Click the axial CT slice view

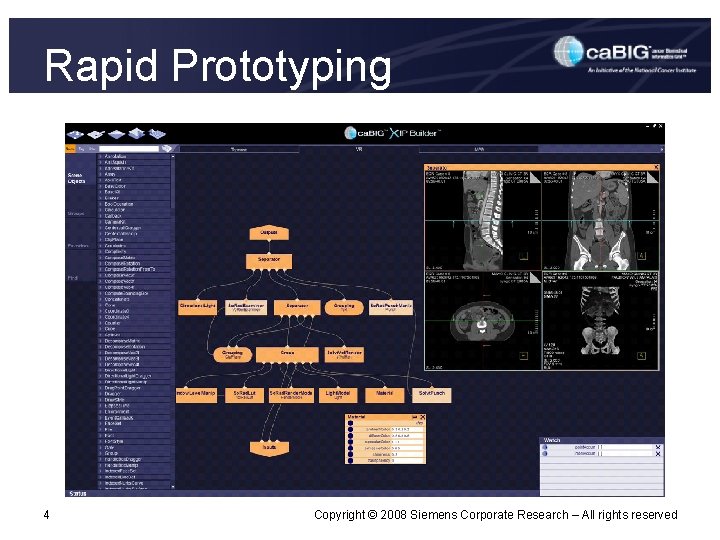pyautogui.click(x=483, y=321)
